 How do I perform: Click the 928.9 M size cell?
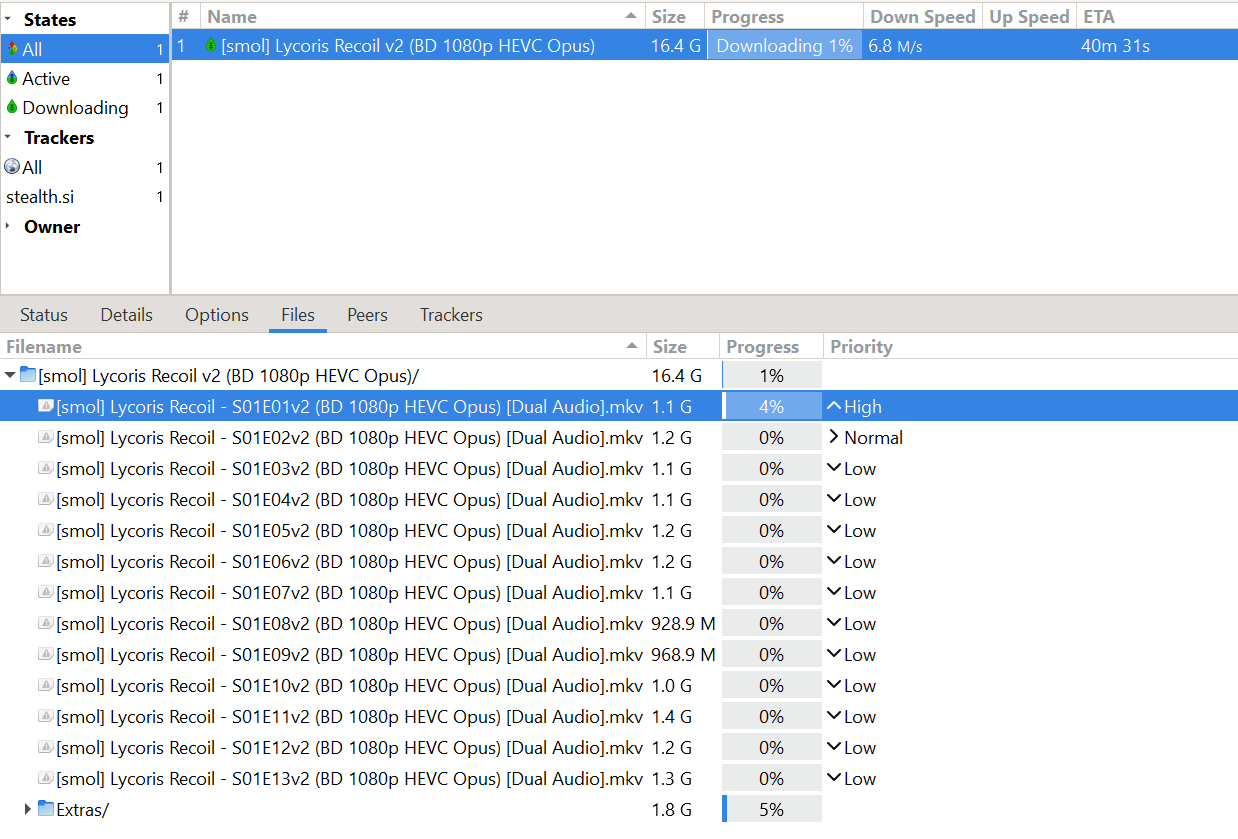pyautogui.click(x=683, y=623)
